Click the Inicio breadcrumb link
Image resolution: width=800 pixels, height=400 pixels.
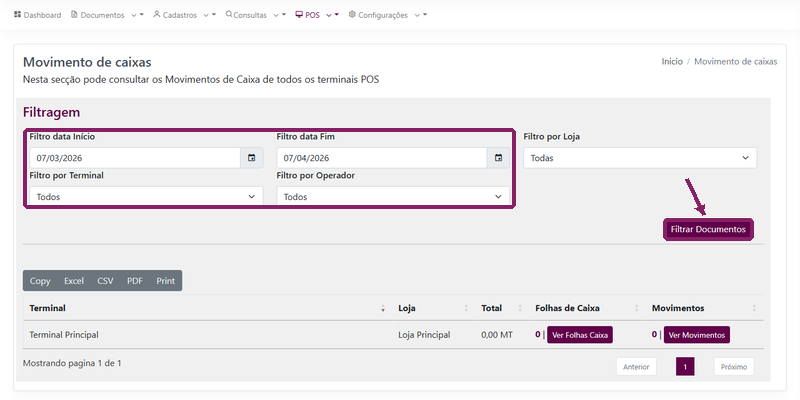(x=672, y=61)
